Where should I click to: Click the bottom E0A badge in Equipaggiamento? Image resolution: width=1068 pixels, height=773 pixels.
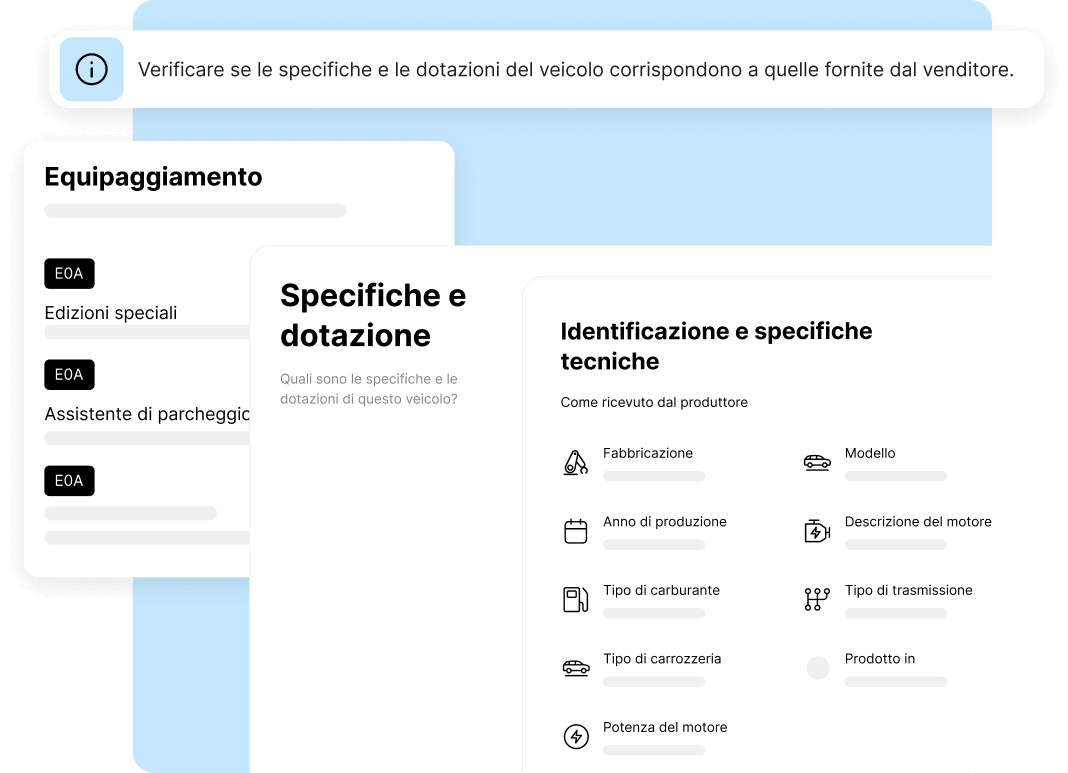(x=69, y=481)
